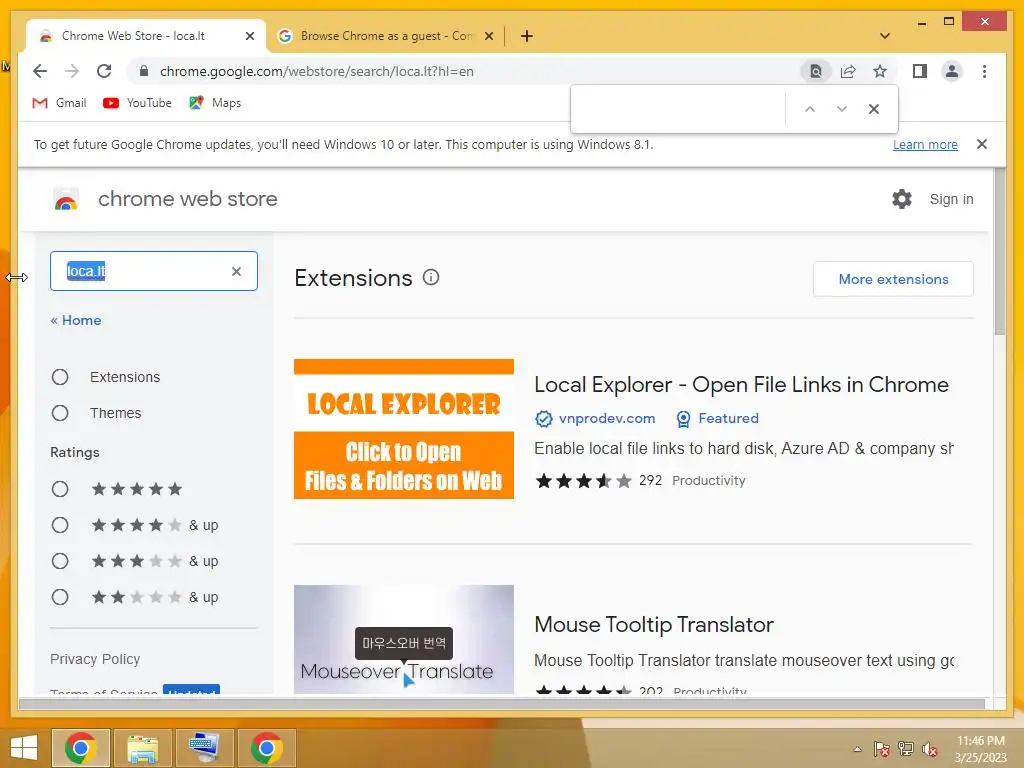Open the tab search dropdown chevron

(885, 36)
